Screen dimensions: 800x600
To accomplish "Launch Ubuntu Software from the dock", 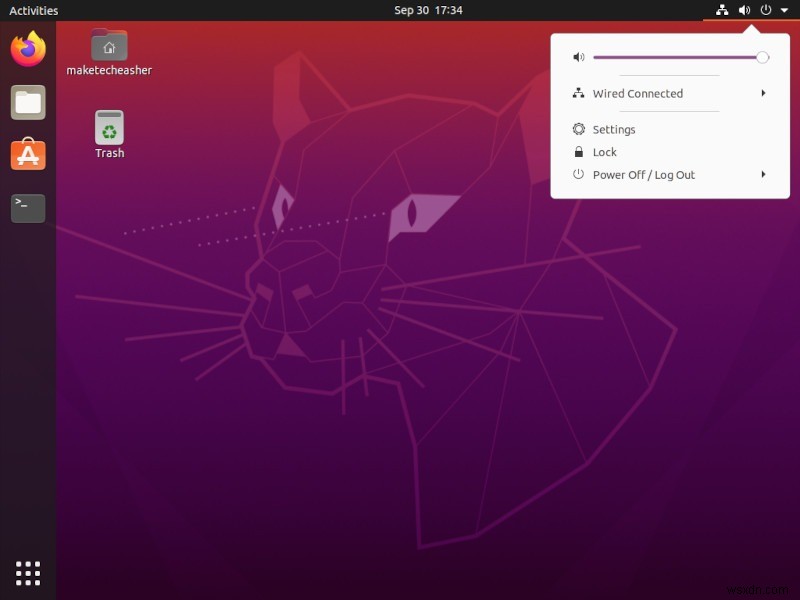I will point(27,155).
